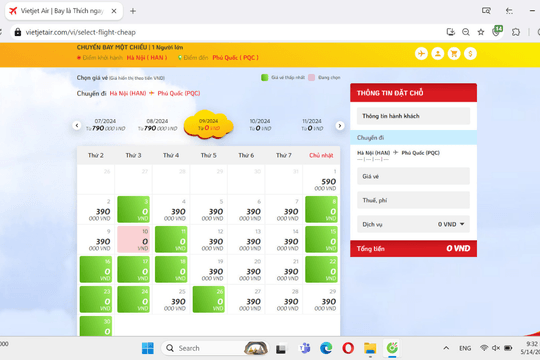Screen dimensions: 540x360
Task: Select September 2 fare 390,000 VND
Action: click(x=96, y=209)
